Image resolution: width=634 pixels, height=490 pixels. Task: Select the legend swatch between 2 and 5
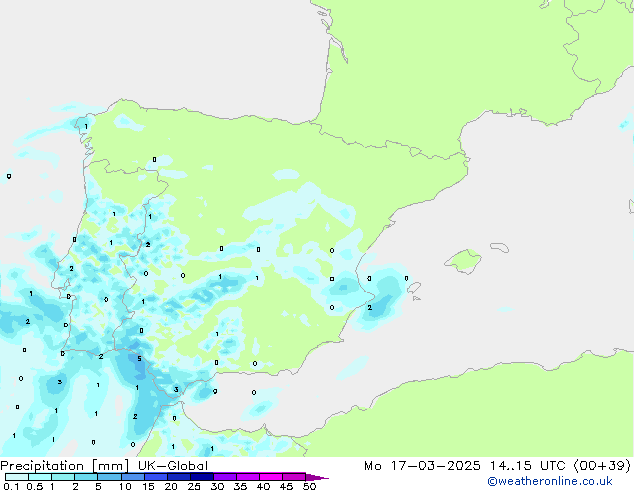click(x=86, y=477)
